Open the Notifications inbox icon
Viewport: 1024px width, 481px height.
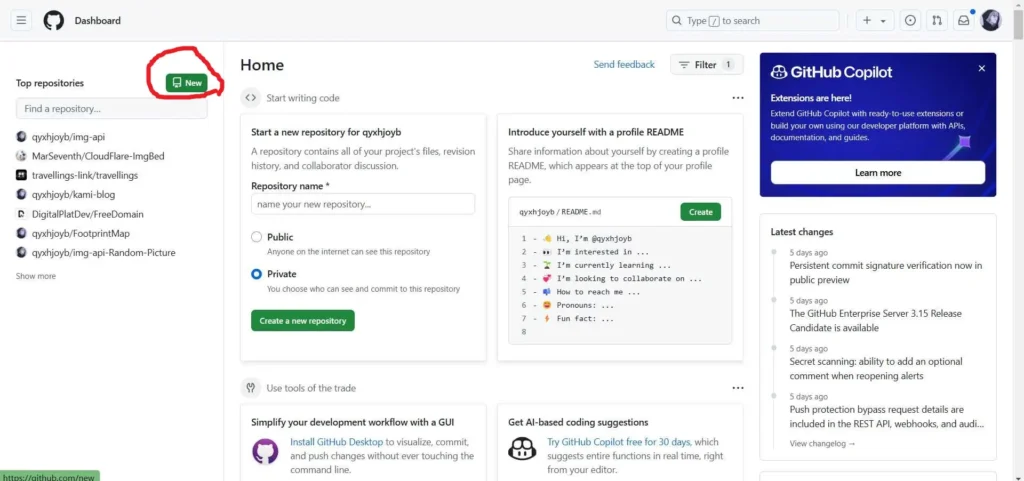[964, 20]
